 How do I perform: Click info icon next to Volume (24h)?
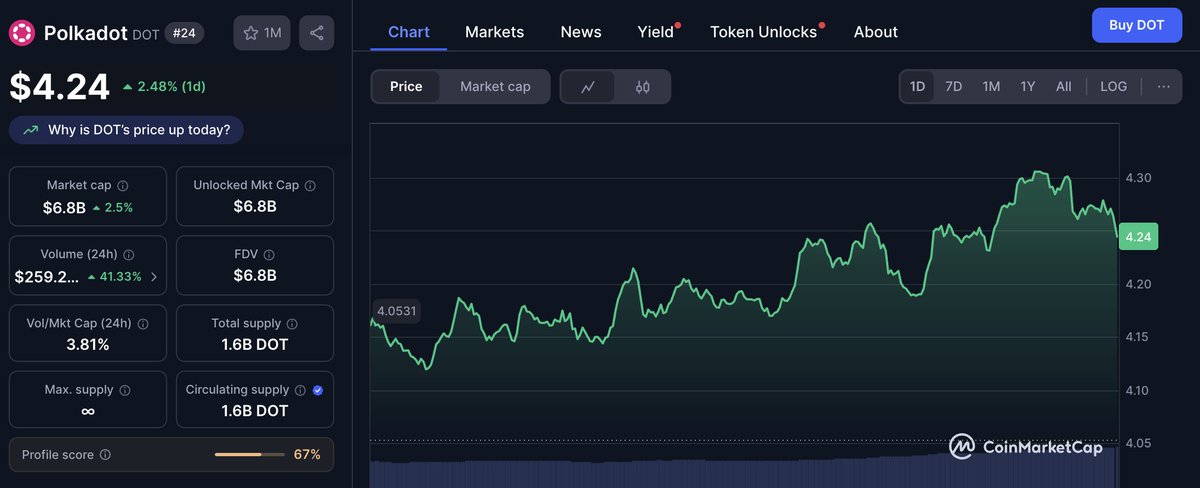point(129,255)
